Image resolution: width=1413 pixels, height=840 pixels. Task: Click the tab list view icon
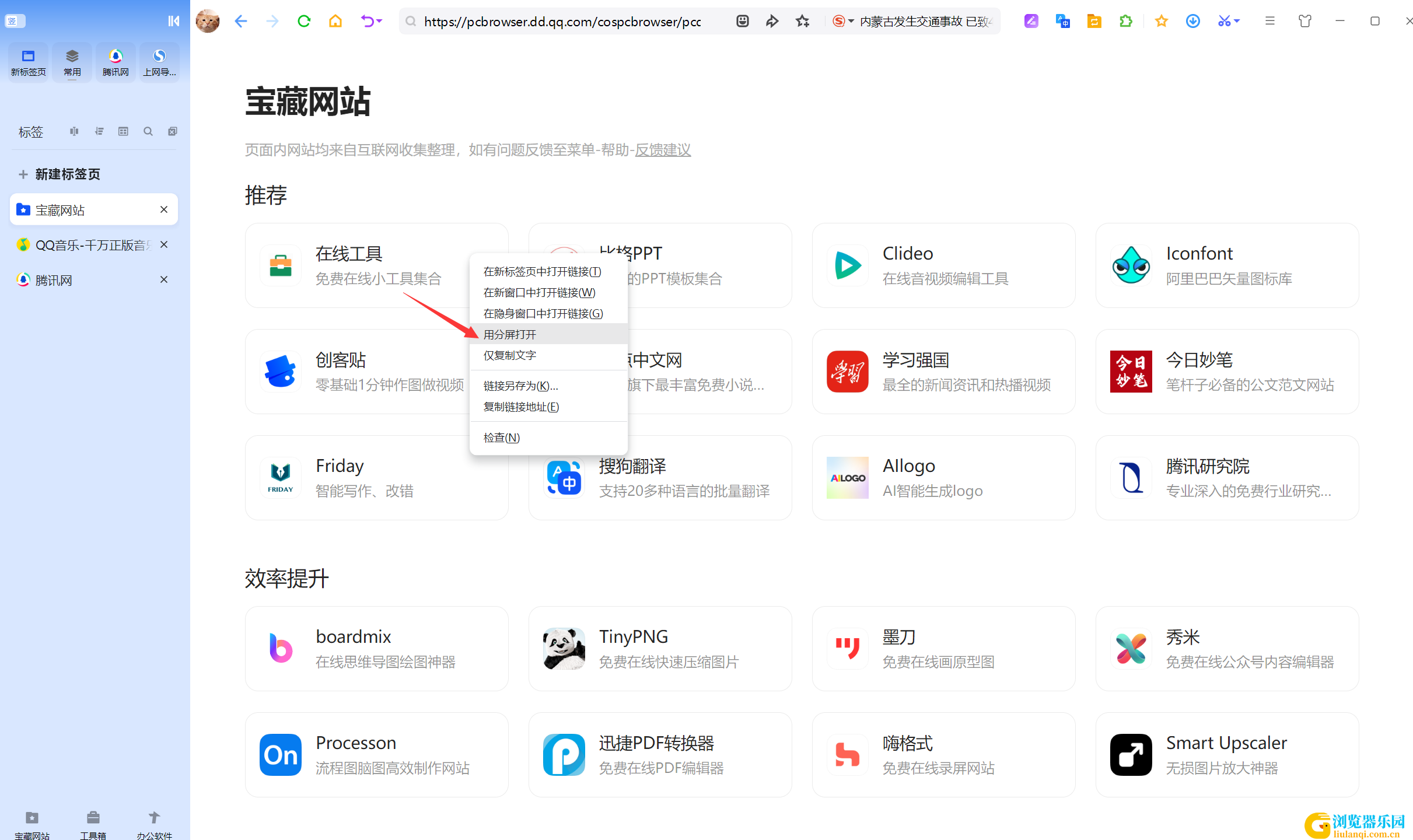point(123,131)
